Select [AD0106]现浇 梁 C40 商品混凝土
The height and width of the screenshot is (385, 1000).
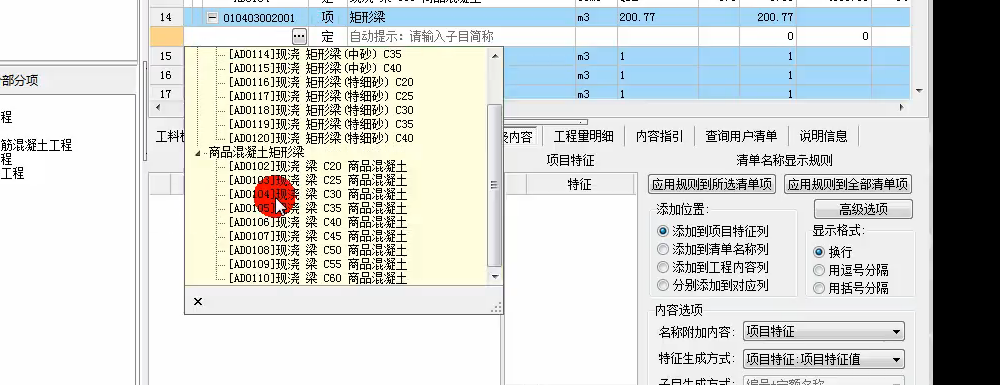point(318,222)
